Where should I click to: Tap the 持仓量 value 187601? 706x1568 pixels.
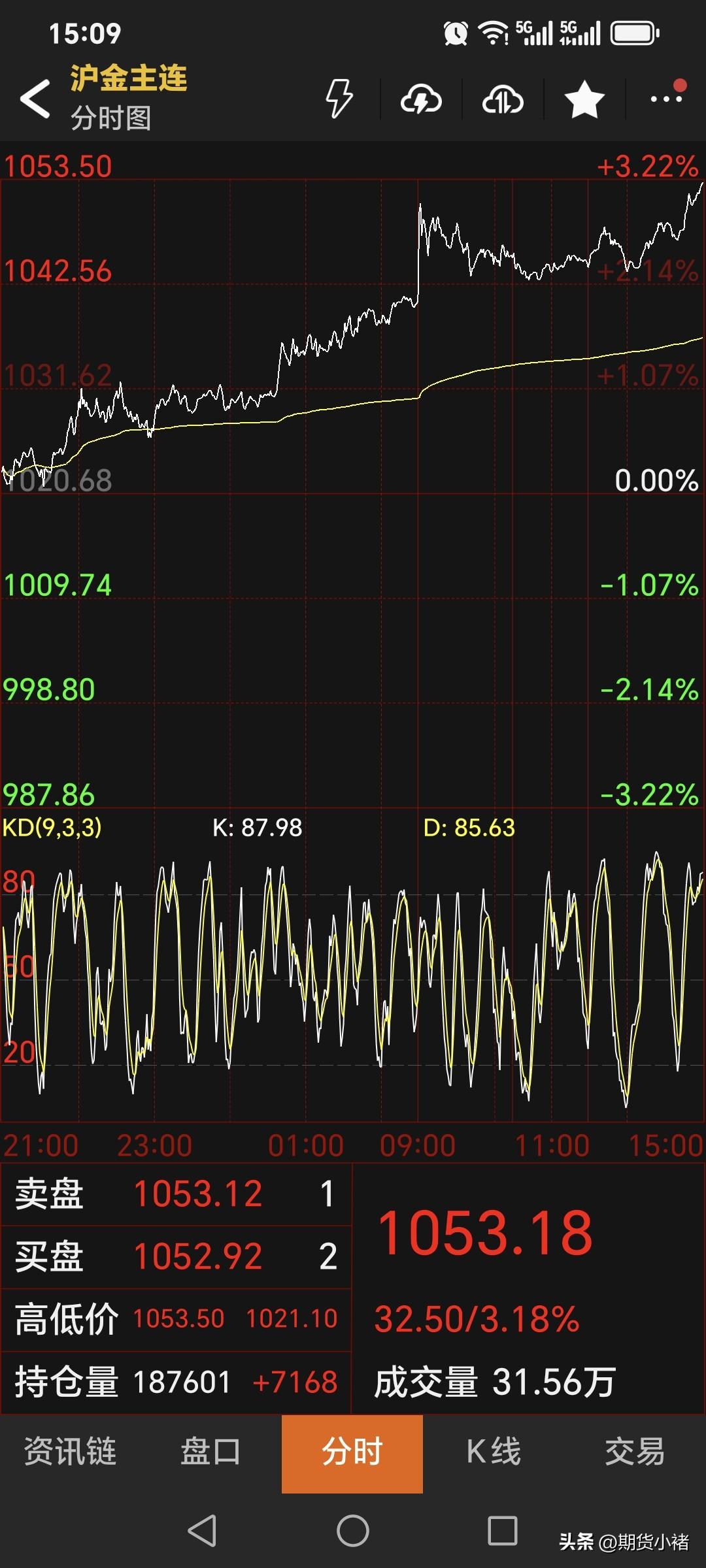point(182,1382)
